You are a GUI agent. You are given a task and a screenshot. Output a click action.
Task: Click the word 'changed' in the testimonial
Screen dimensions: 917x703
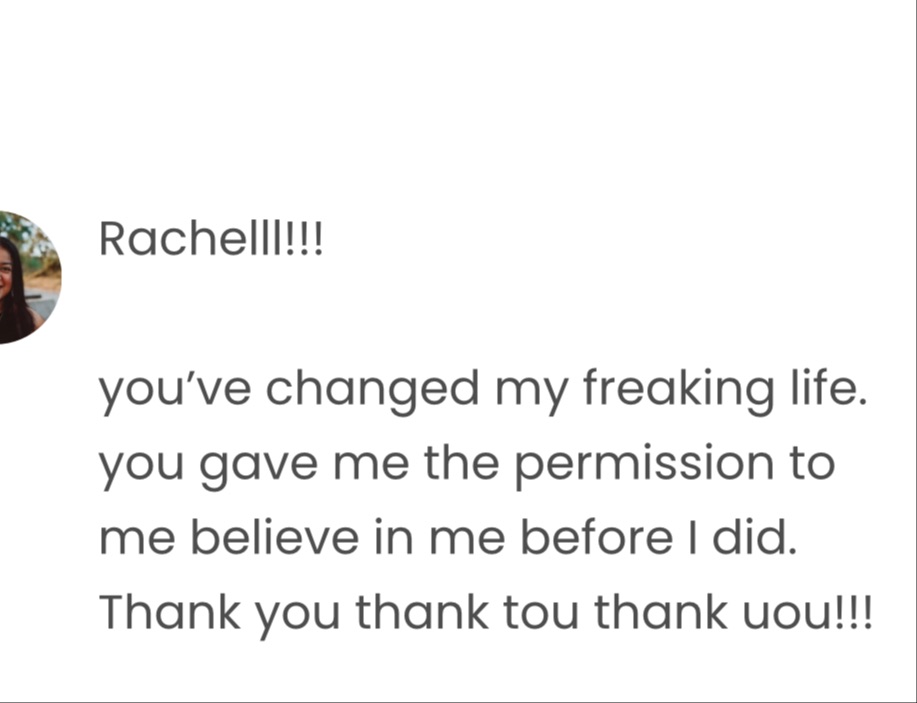(x=373, y=391)
